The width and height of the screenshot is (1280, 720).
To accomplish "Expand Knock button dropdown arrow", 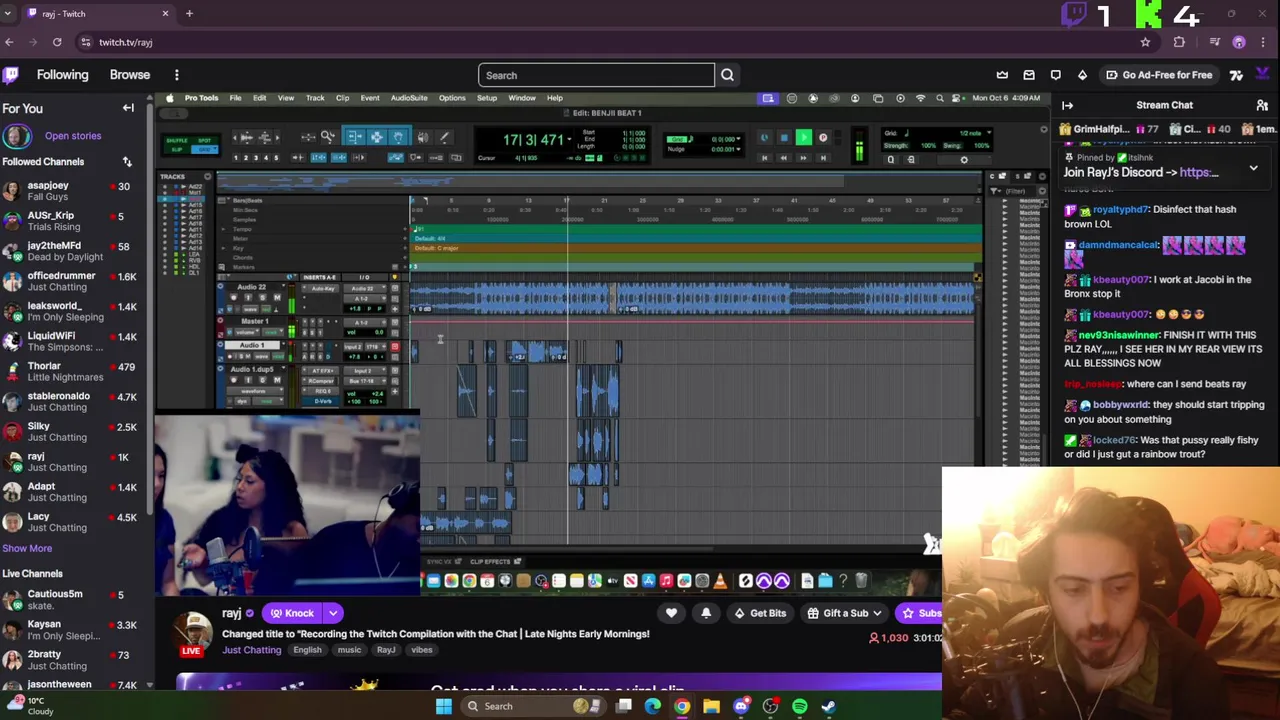I will pyautogui.click(x=333, y=613).
